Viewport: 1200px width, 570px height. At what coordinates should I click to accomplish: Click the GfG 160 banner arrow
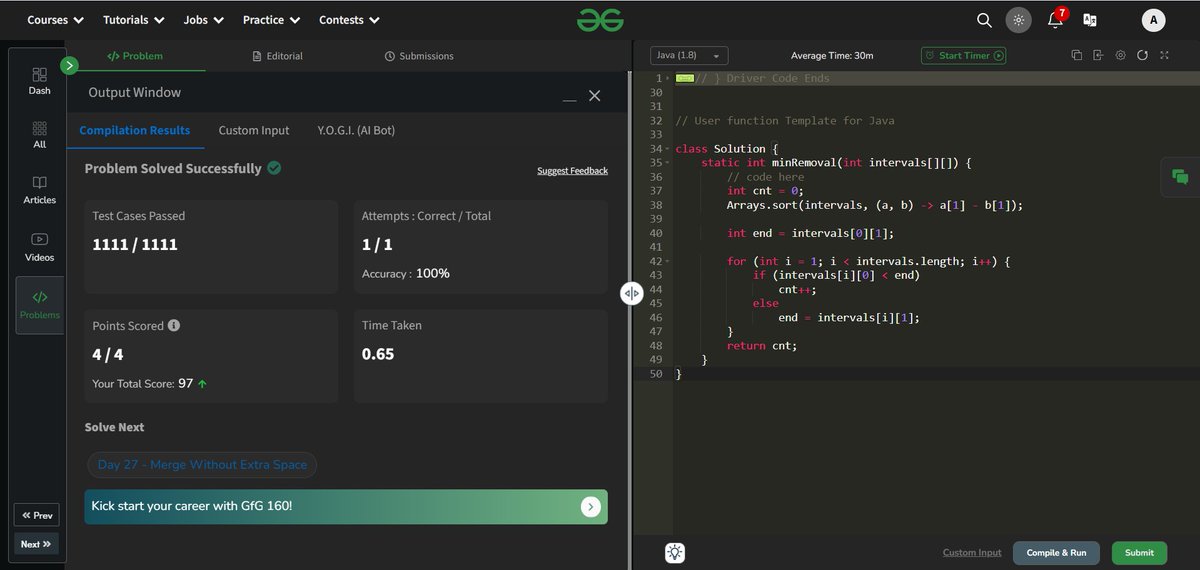click(591, 507)
